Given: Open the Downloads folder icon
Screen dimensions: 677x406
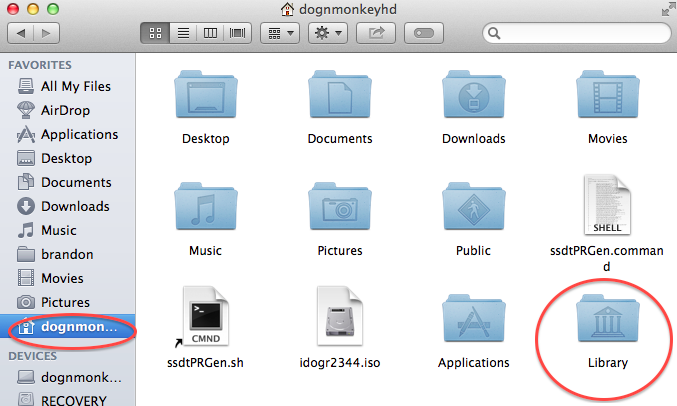Looking at the screenshot, I should [x=473, y=98].
